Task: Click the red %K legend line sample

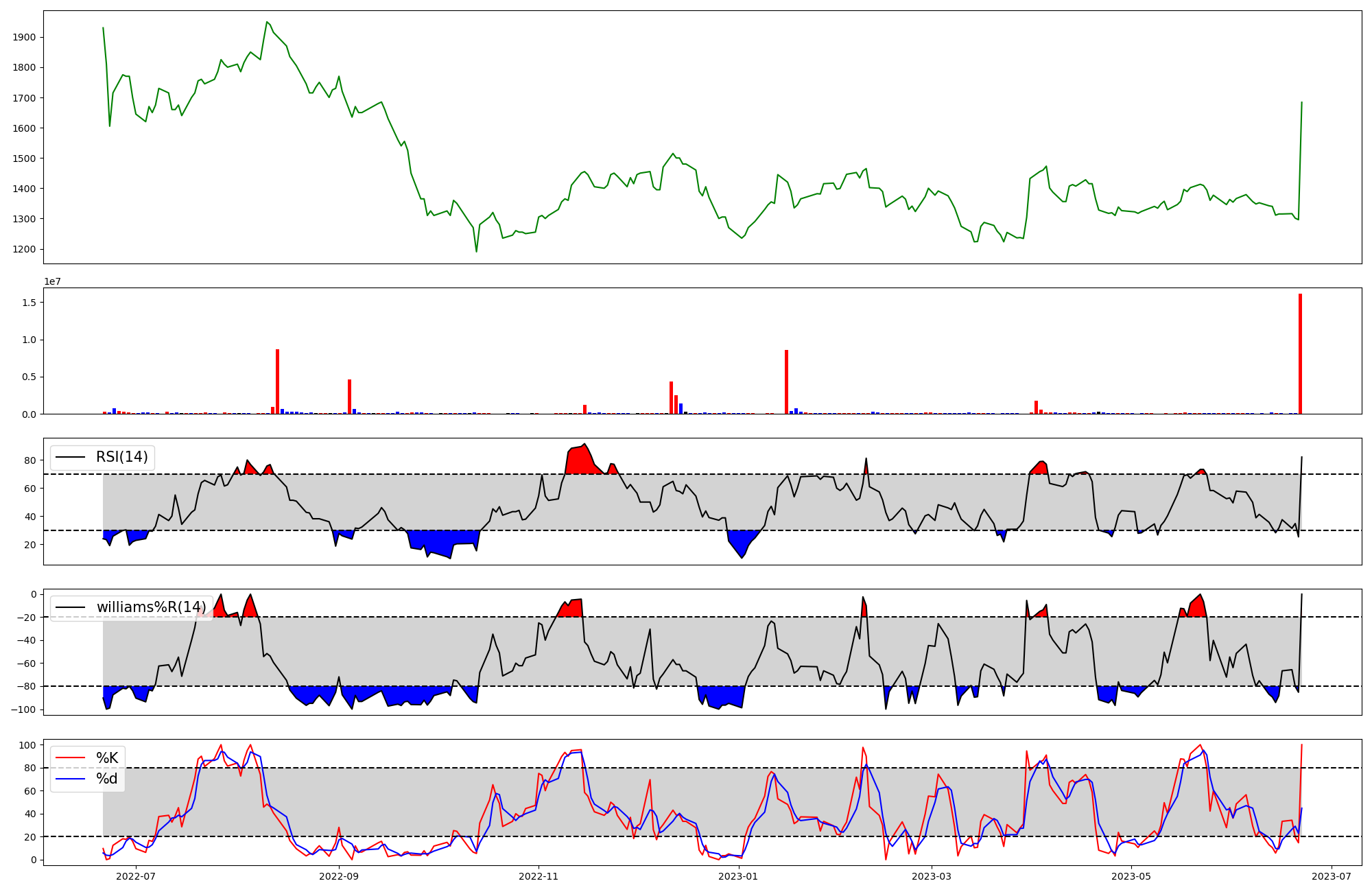Action: pos(71,758)
